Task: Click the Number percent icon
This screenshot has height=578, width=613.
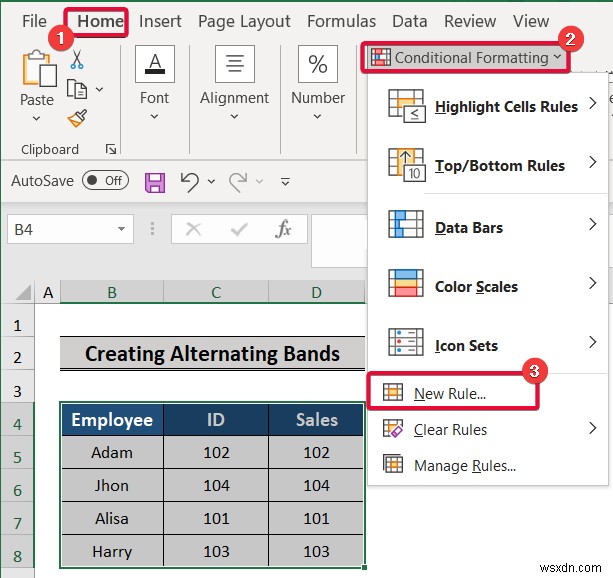Action: pyautogui.click(x=317, y=64)
